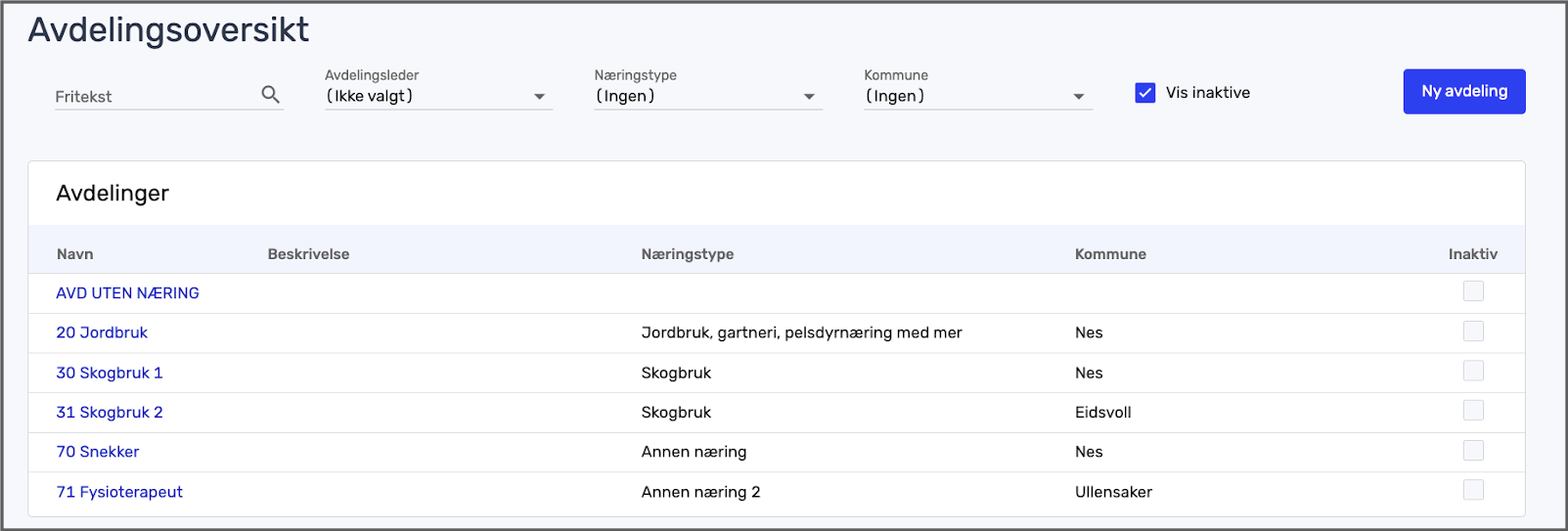Expand the Næringstype dropdown
This screenshot has height=531, width=1568.
(x=707, y=96)
